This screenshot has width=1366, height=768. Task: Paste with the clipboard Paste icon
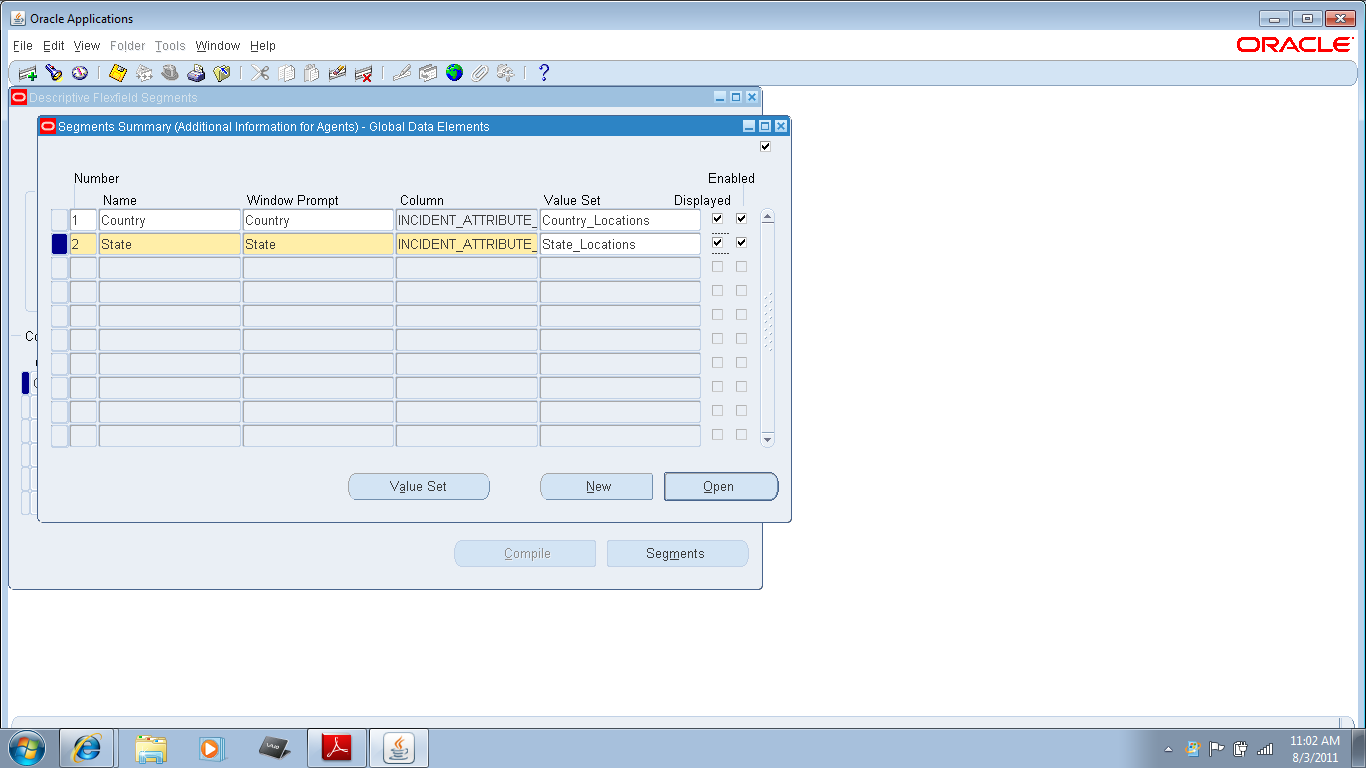point(311,72)
